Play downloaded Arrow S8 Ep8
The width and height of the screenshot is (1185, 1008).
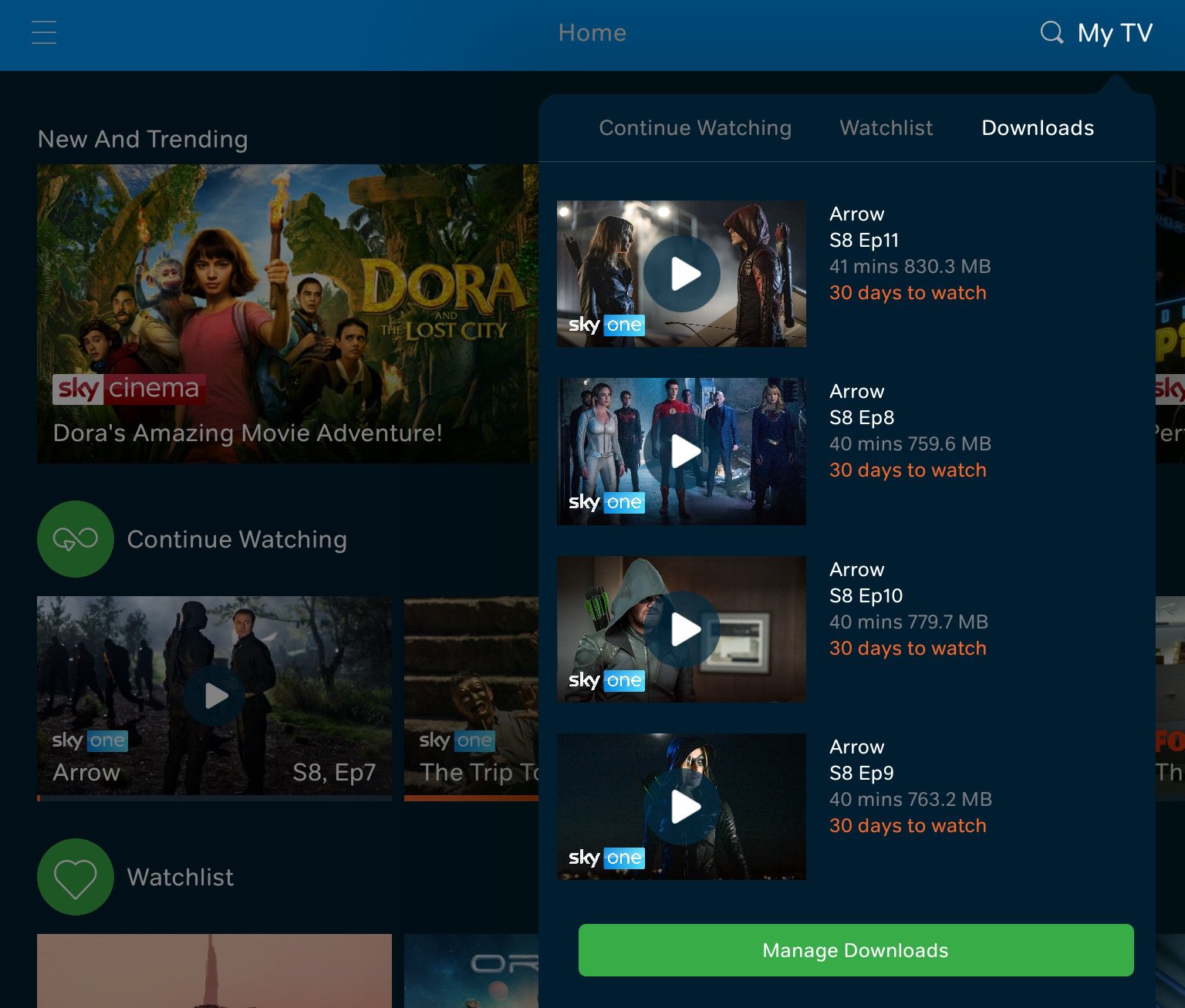coord(682,451)
